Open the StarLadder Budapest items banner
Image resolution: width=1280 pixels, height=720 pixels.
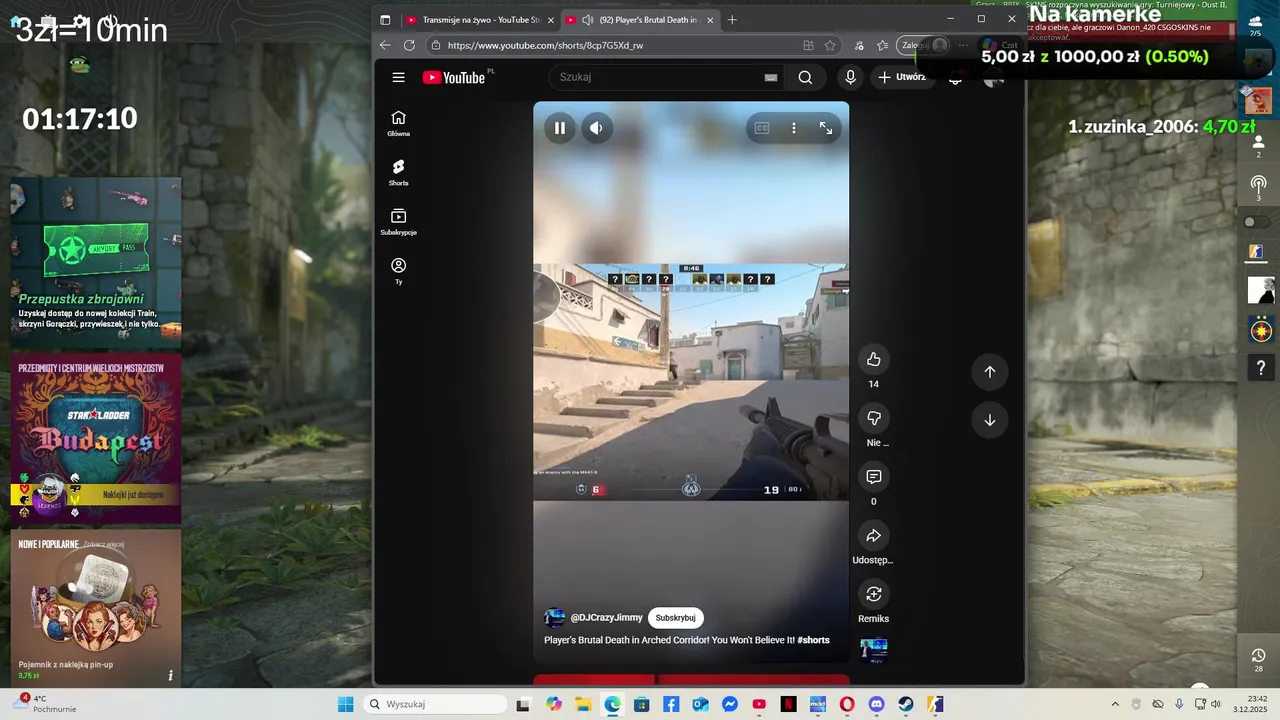pos(96,438)
